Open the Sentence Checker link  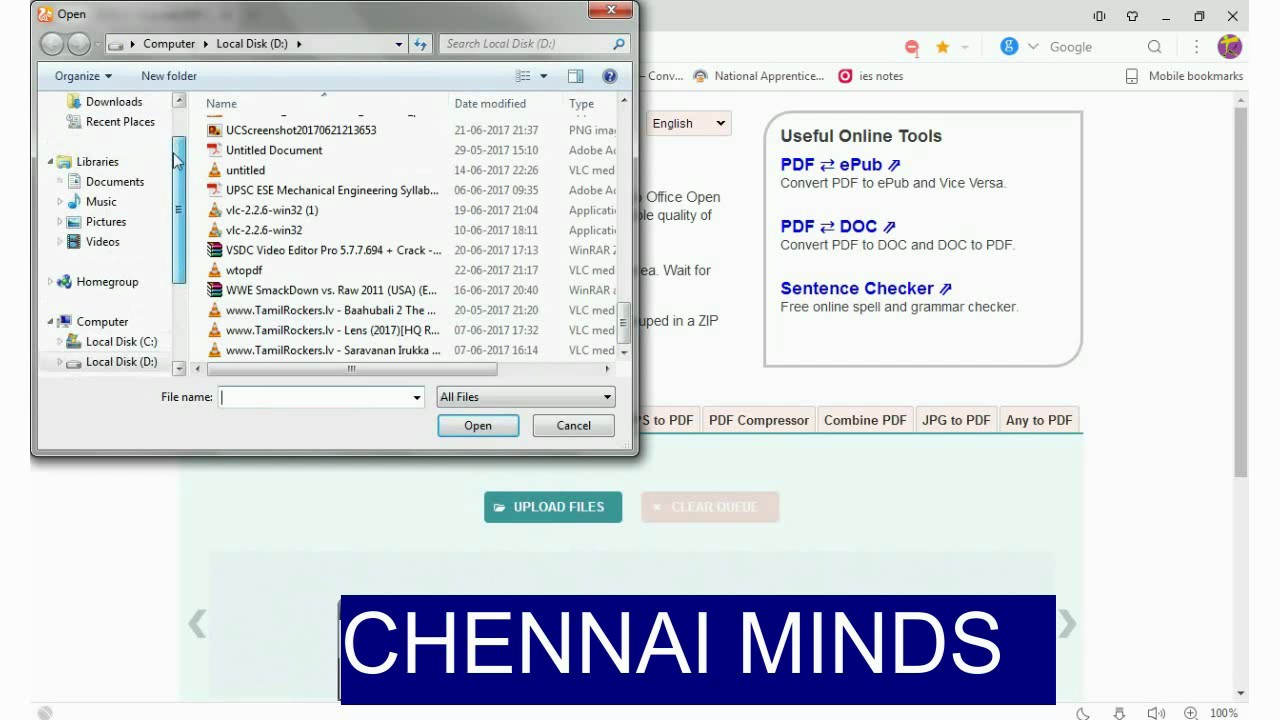[866, 289]
